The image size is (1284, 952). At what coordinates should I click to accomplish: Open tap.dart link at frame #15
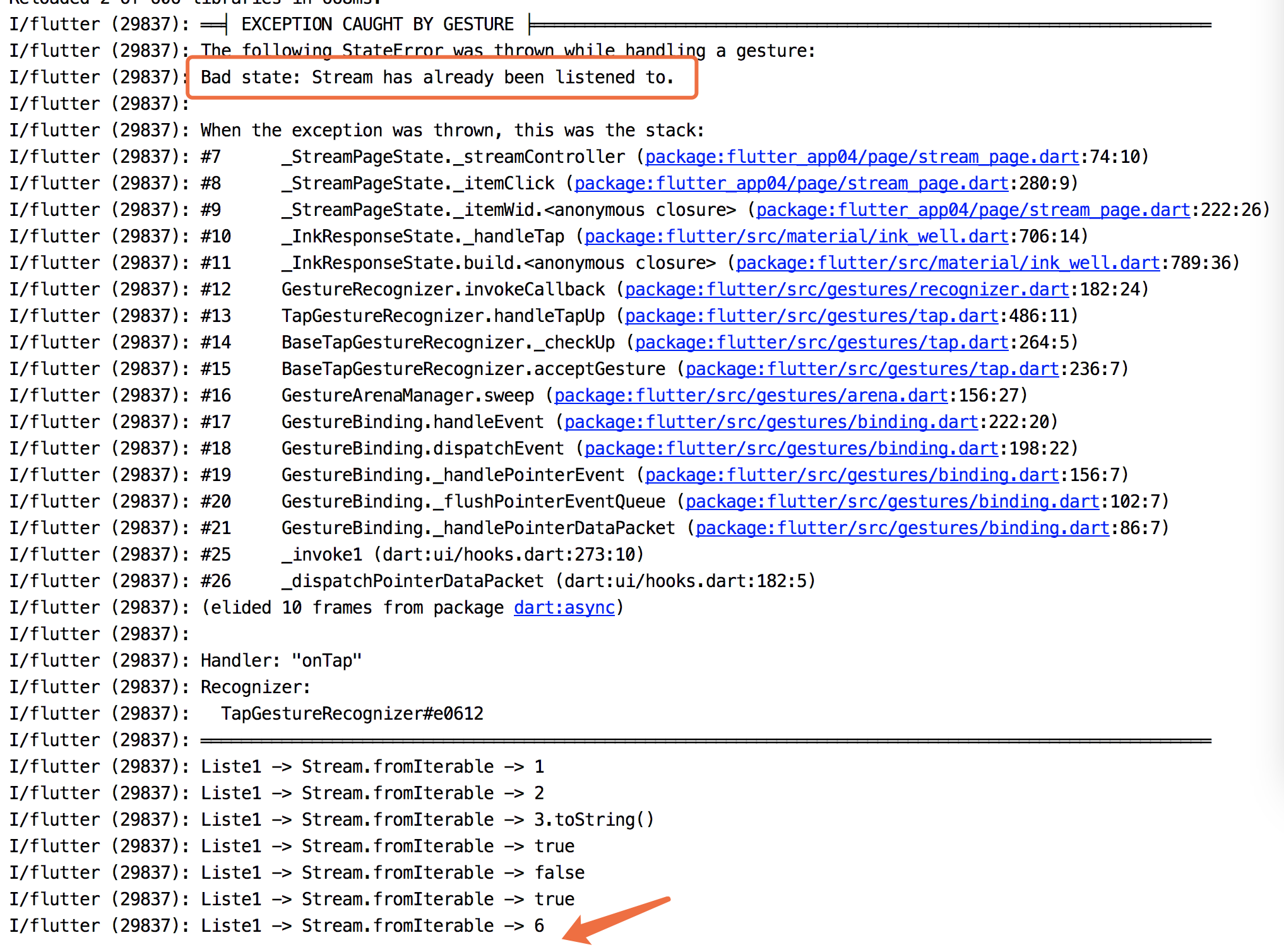872,369
